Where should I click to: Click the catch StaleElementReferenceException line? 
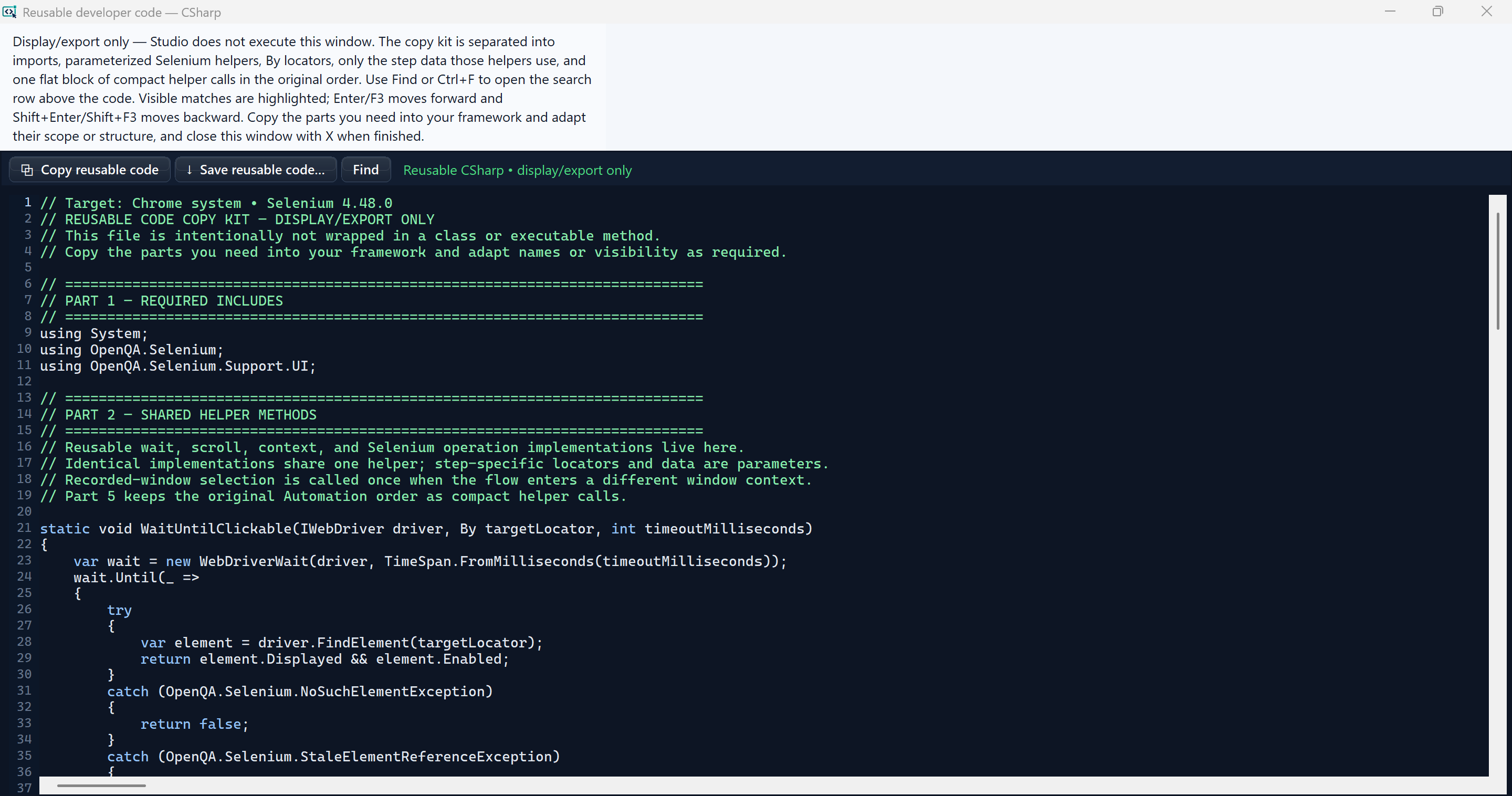click(x=333, y=757)
